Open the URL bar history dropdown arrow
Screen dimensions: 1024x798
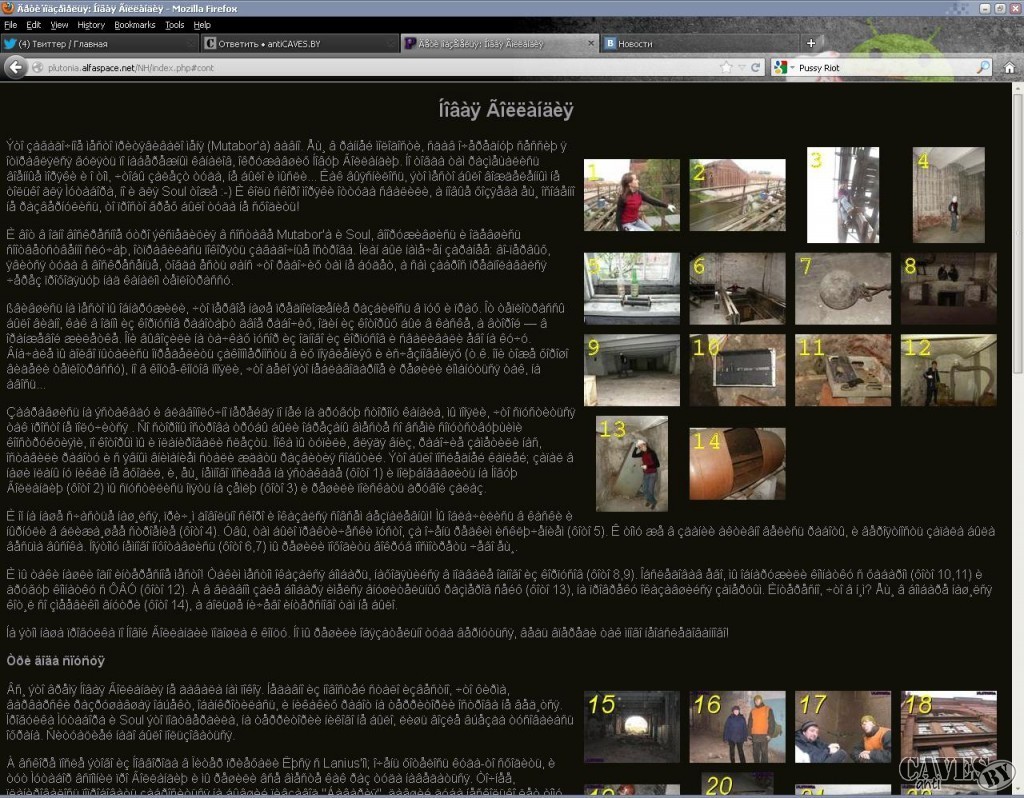point(742,68)
